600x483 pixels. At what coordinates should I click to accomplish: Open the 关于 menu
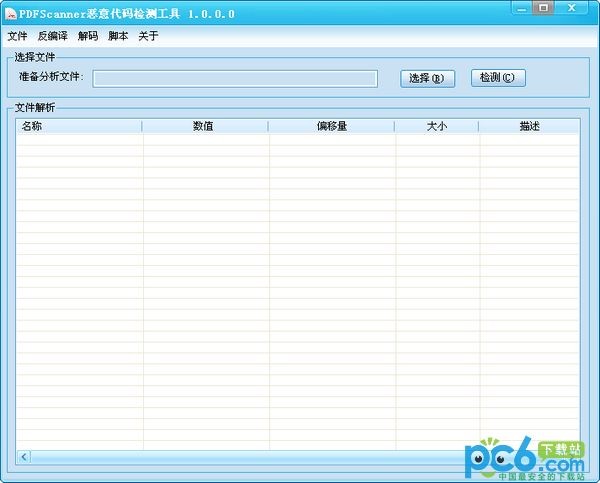coord(148,36)
